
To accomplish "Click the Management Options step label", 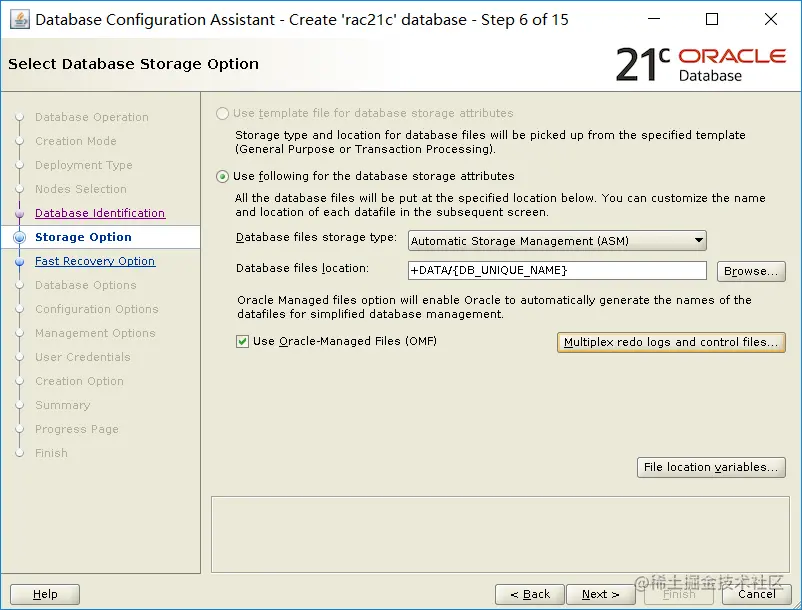I will [95, 333].
